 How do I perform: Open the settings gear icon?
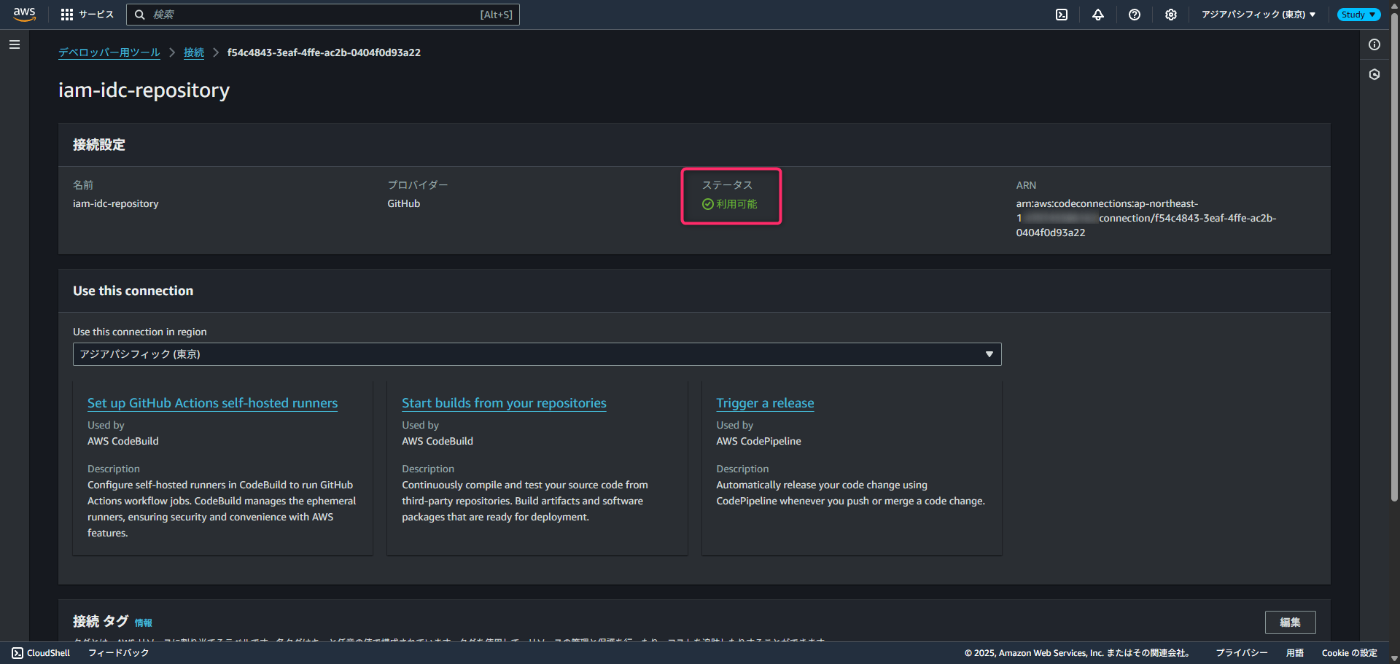(x=1170, y=15)
